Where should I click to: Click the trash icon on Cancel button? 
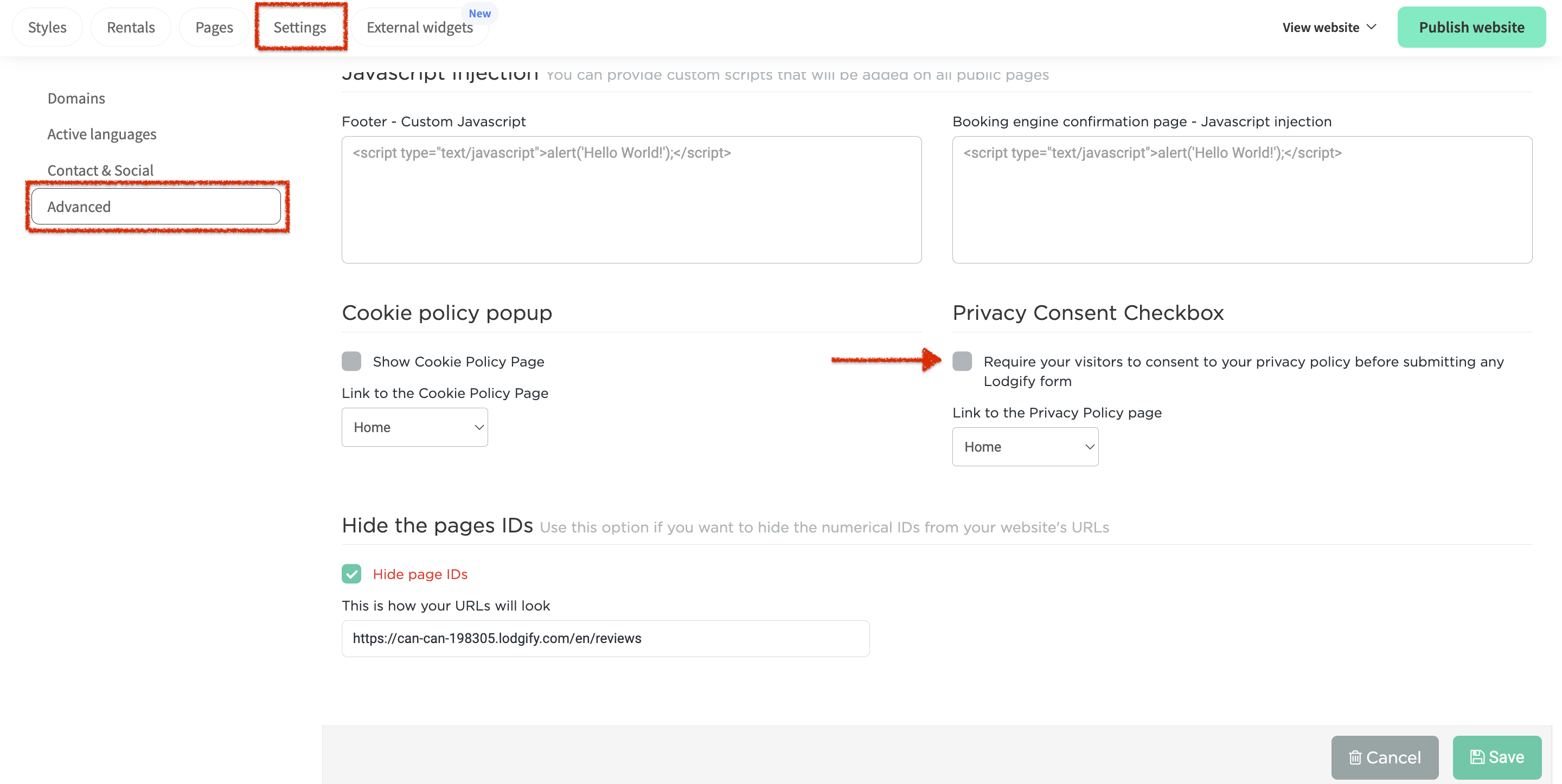[x=1355, y=757]
